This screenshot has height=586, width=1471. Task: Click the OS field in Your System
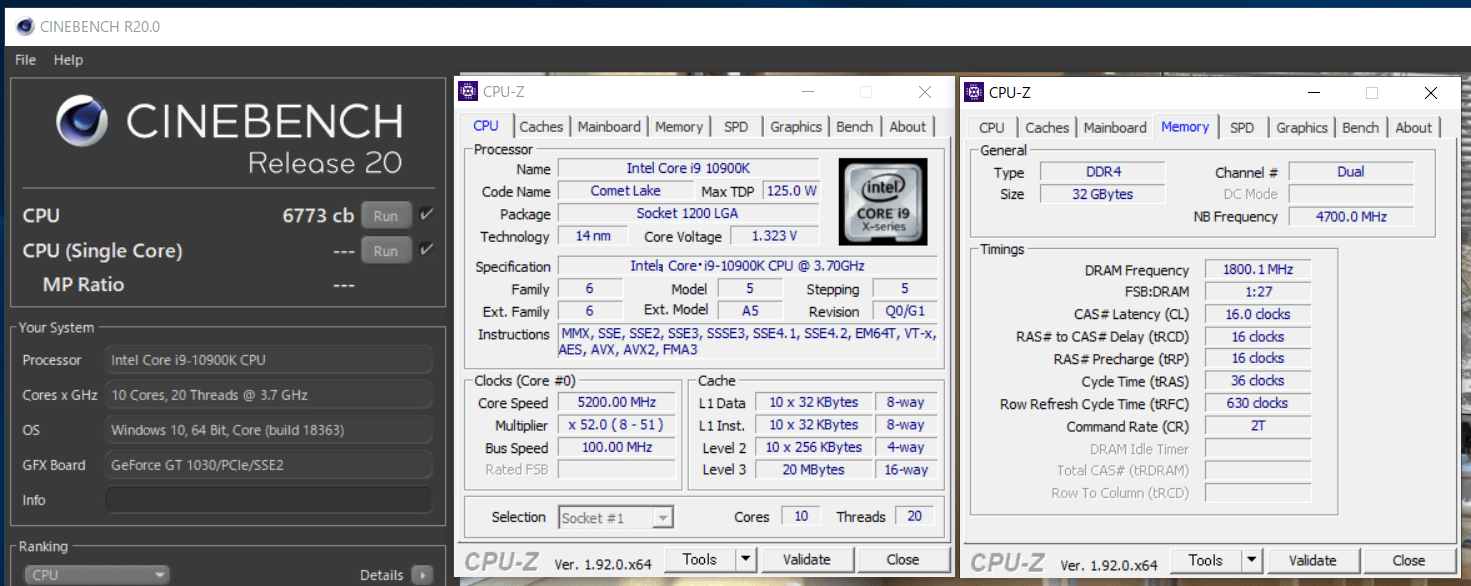click(x=269, y=430)
